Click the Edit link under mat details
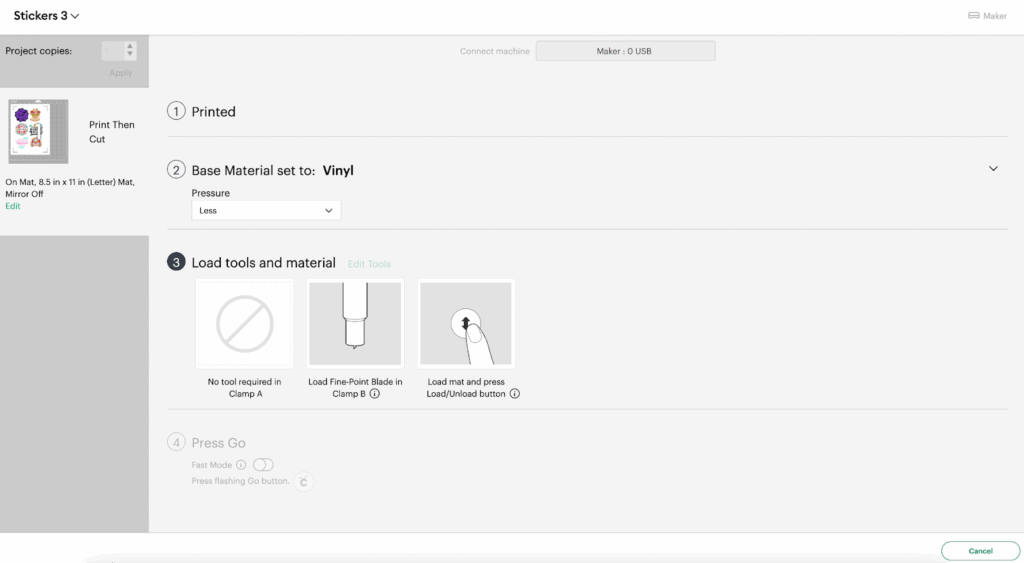1024x563 pixels. pyautogui.click(x=13, y=206)
